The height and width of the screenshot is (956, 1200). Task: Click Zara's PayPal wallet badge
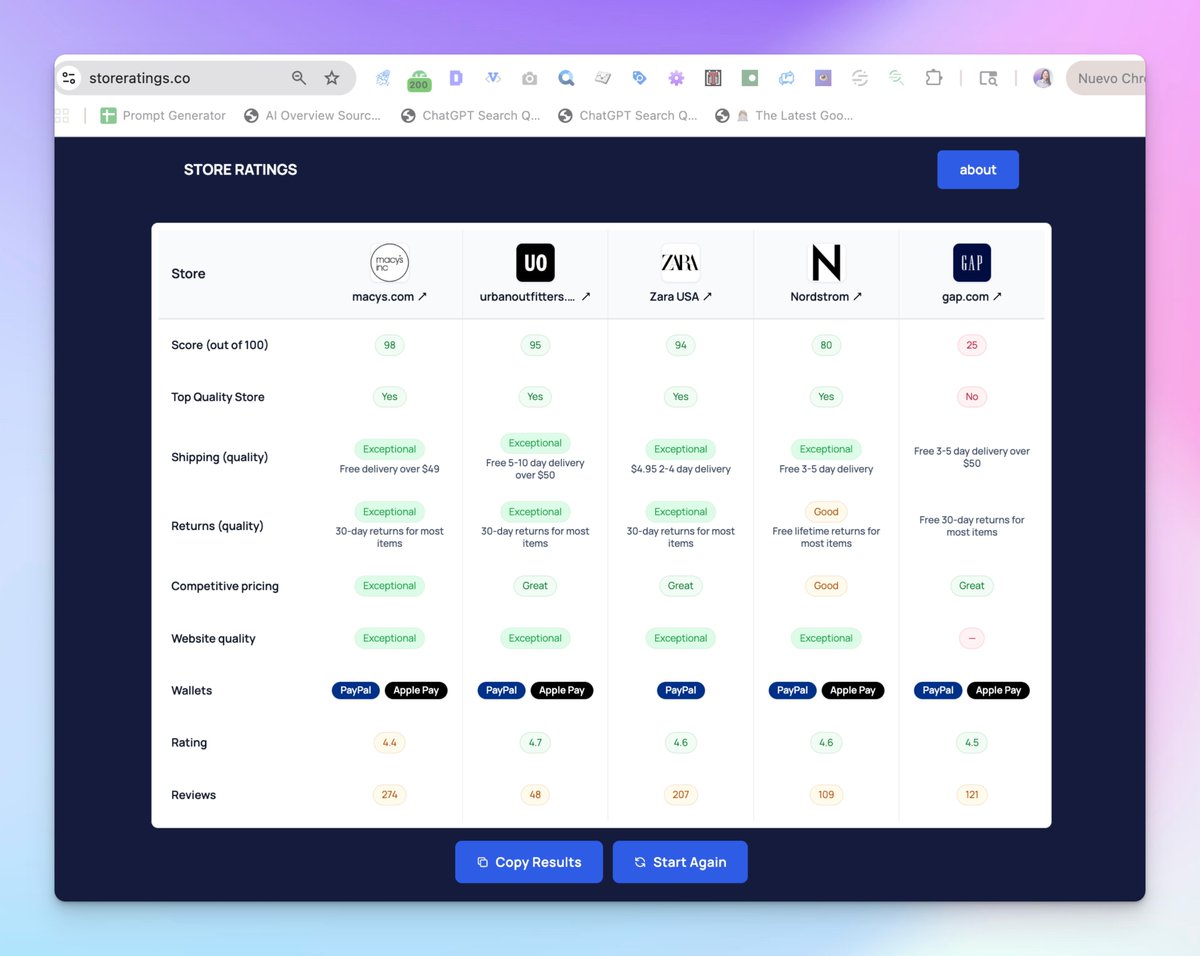click(681, 690)
